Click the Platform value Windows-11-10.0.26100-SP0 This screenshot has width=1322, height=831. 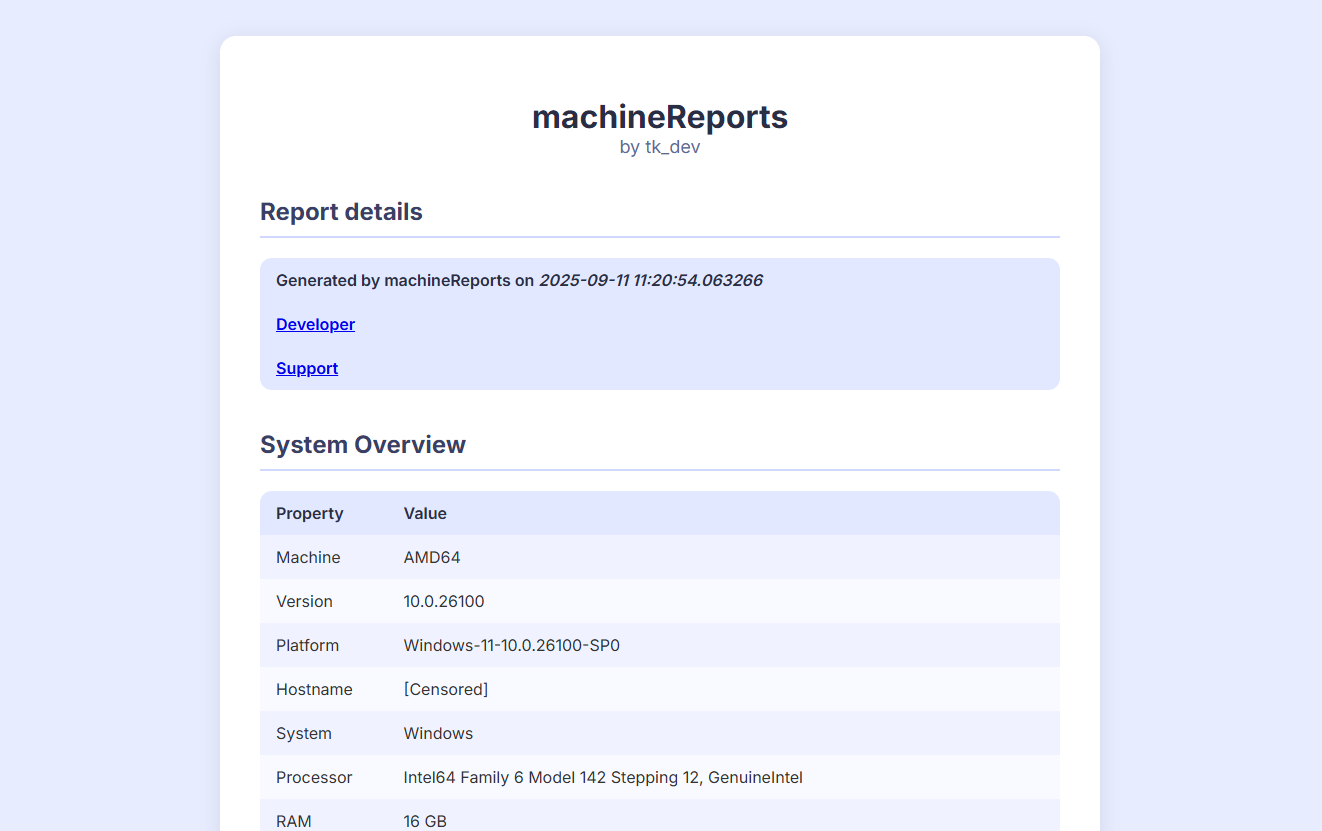click(511, 645)
